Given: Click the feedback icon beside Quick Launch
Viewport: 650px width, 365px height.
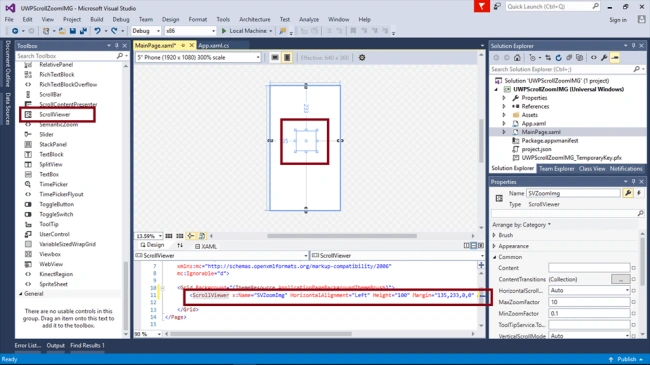Looking at the screenshot, I should pos(497,6).
